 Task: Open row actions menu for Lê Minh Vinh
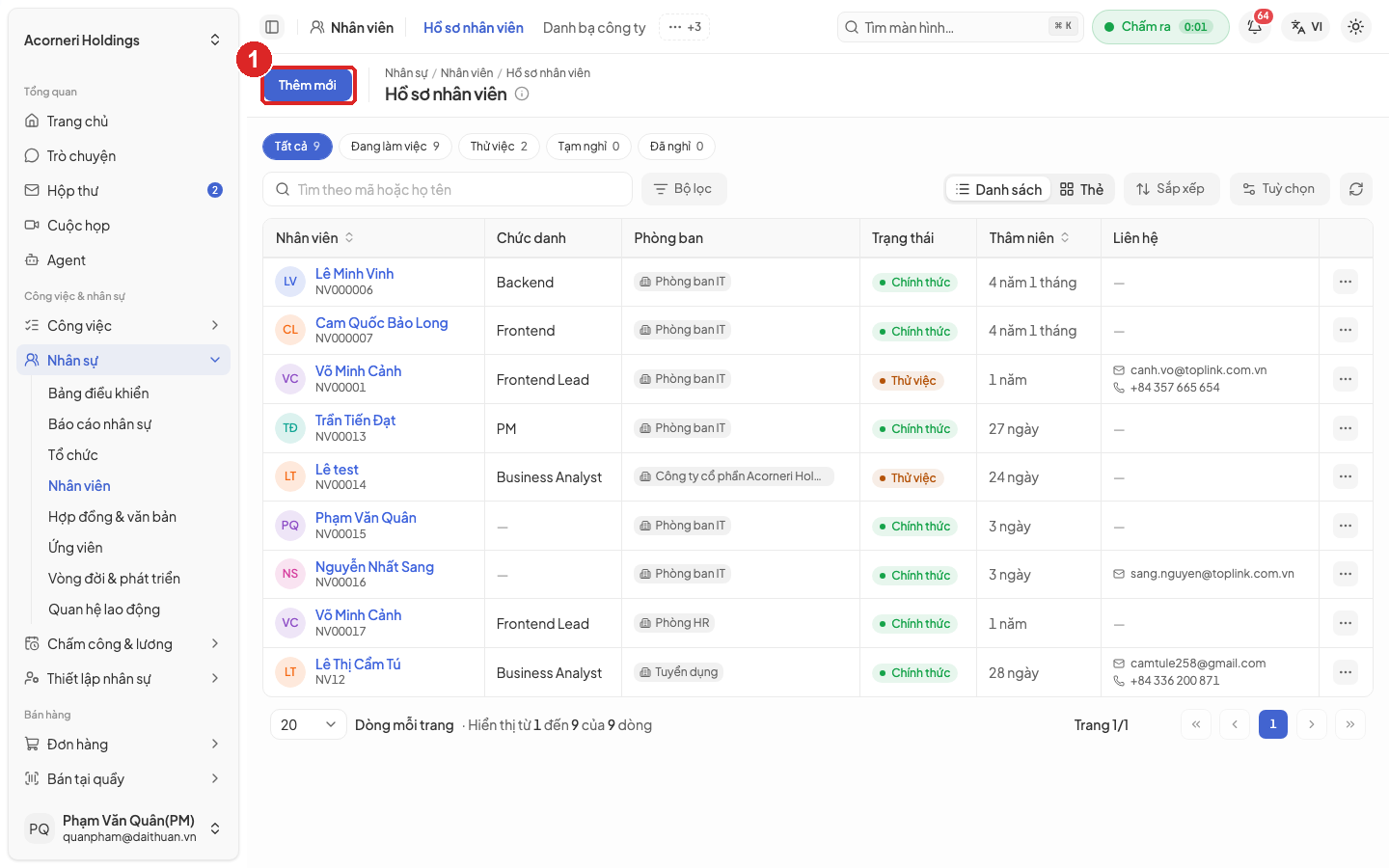click(1346, 282)
